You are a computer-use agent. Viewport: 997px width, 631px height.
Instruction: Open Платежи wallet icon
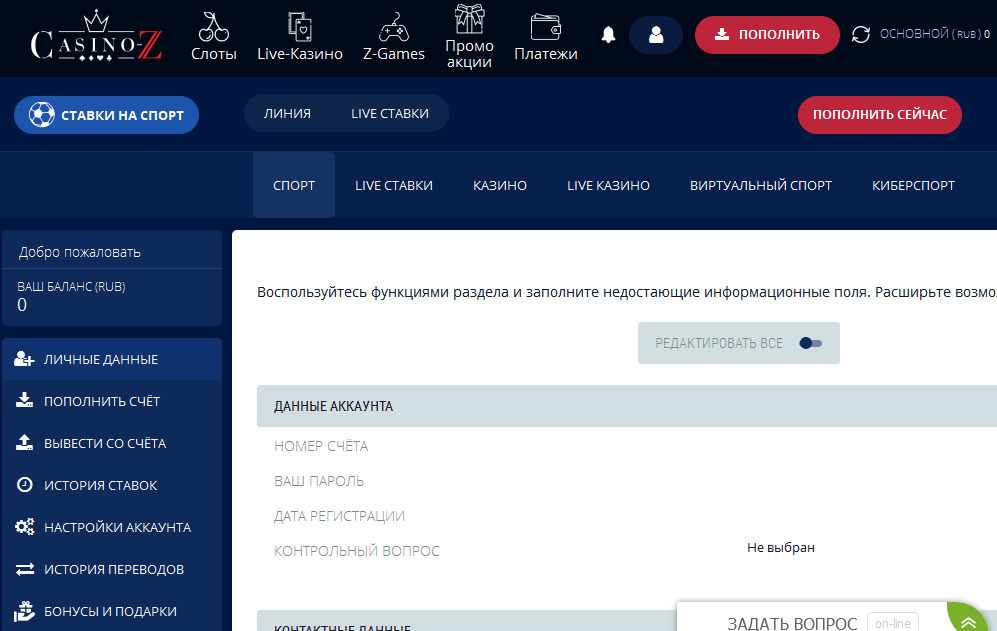tap(545, 26)
